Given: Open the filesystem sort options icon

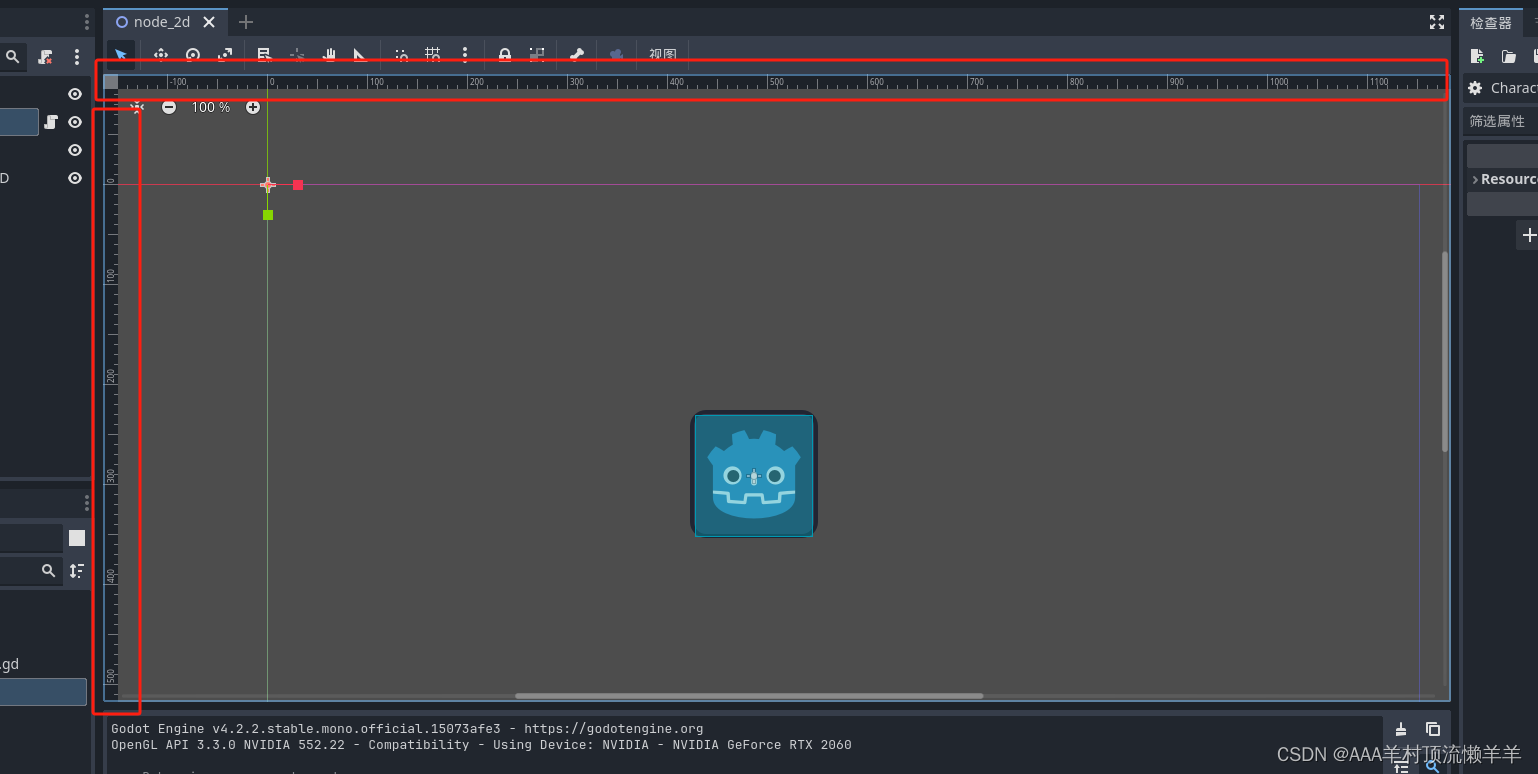Looking at the screenshot, I should 77,570.
